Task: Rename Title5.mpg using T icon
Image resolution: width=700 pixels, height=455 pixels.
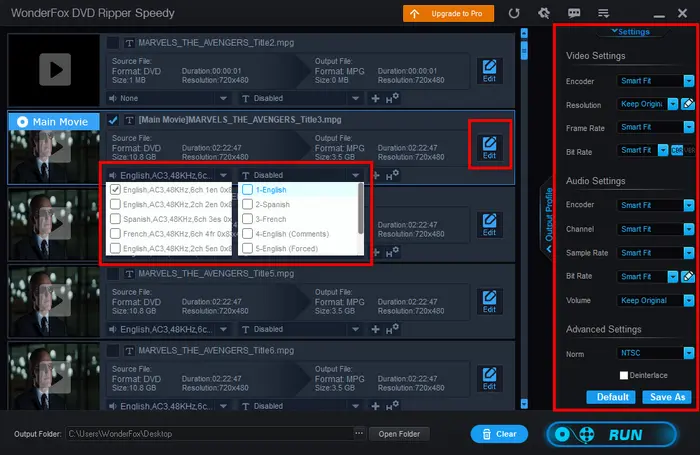Action: tap(129, 274)
